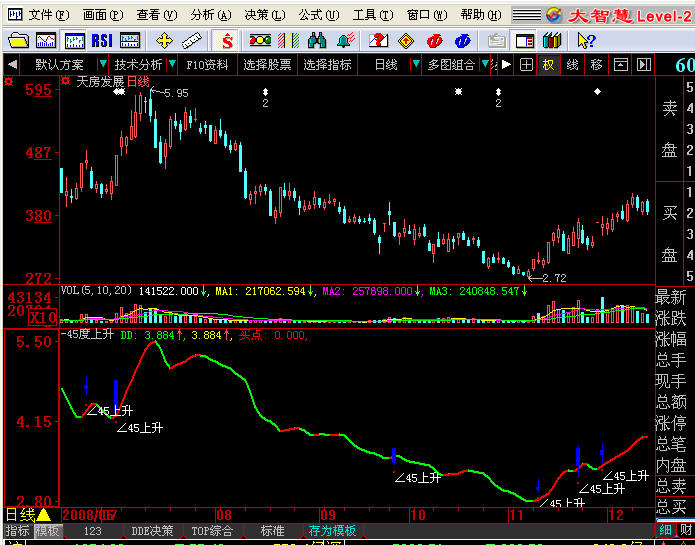Click the 选择股票 button
The height and width of the screenshot is (545, 695).
coord(267,65)
